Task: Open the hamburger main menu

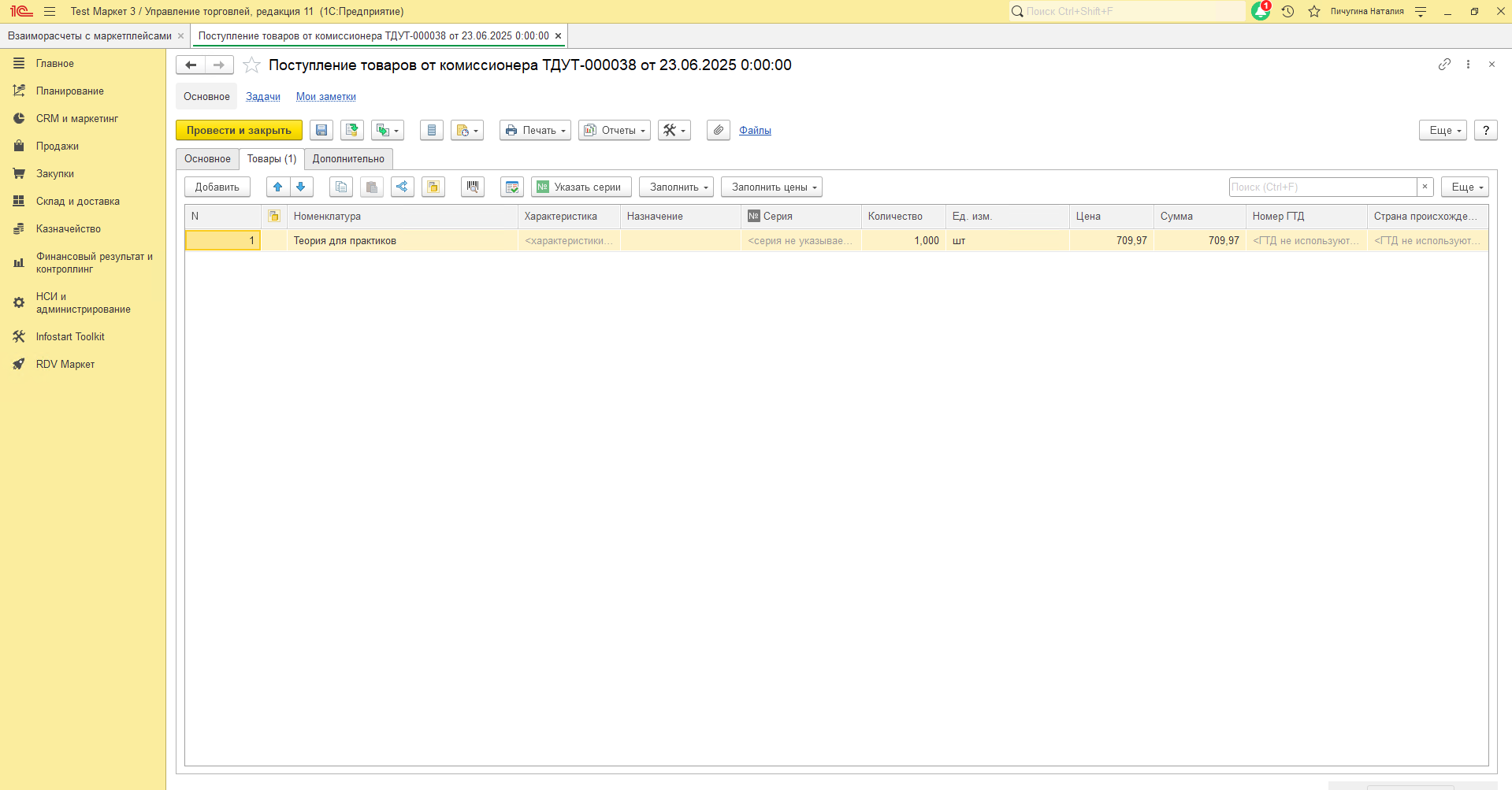Action: (x=50, y=11)
